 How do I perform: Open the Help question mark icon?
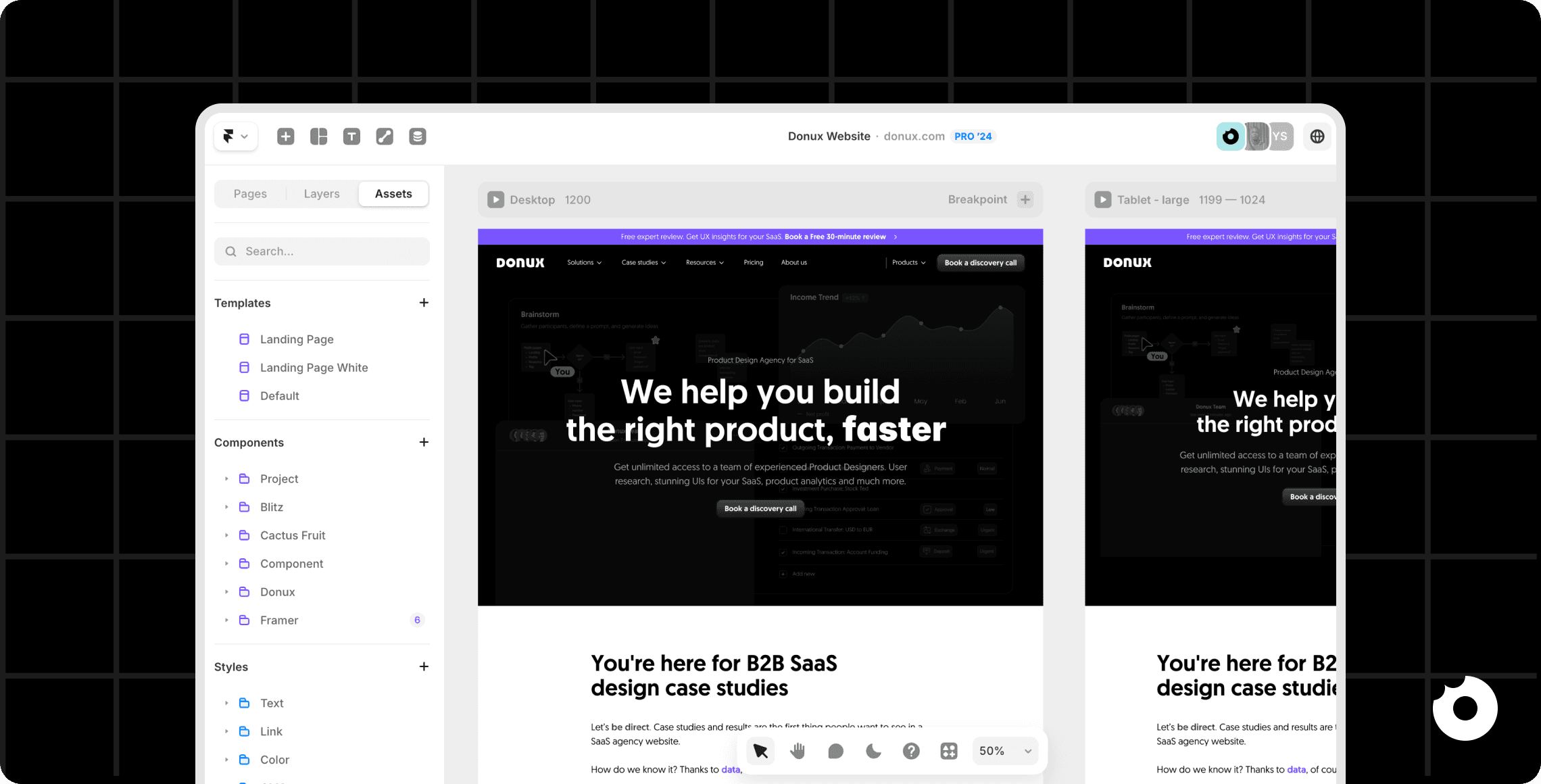pos(911,750)
